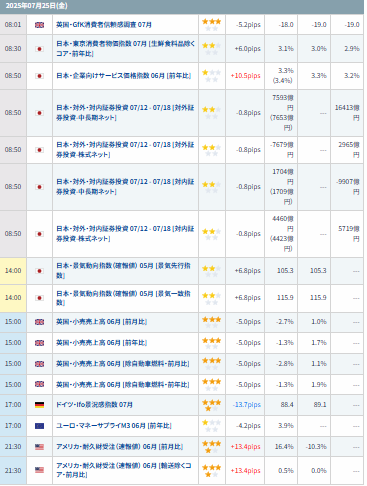Screen dimensions: 367x486
Task: Click the 08:01 time cell
Action: 13,25
